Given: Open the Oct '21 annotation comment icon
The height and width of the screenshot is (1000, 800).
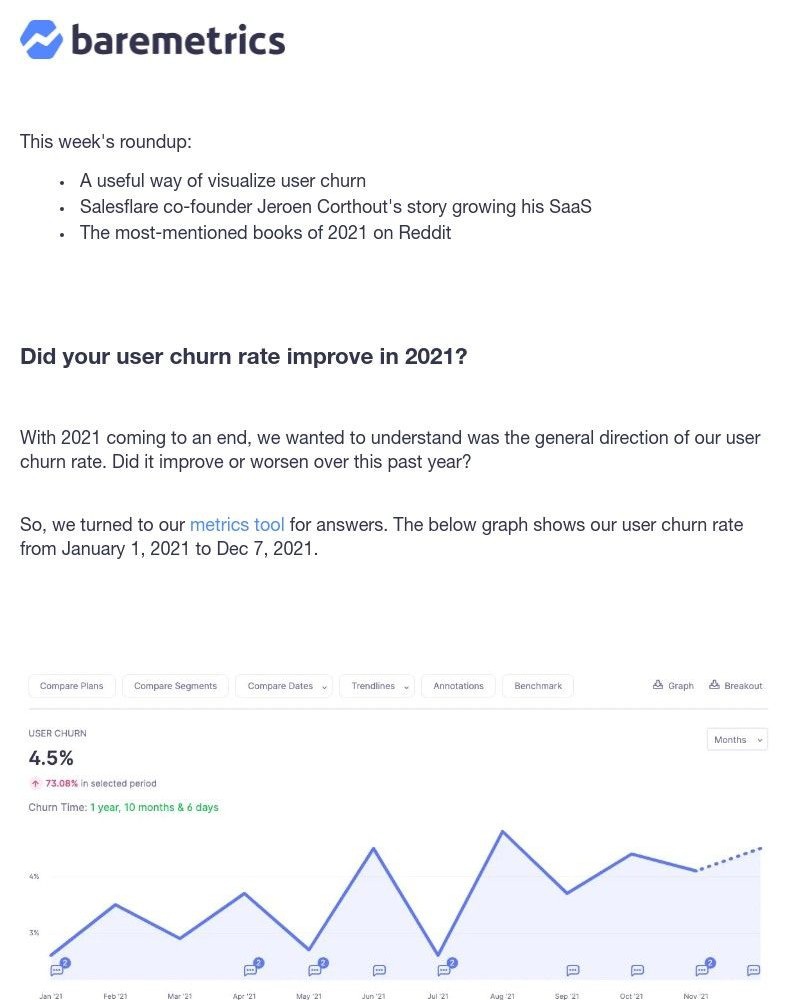Looking at the screenshot, I should [x=636, y=970].
